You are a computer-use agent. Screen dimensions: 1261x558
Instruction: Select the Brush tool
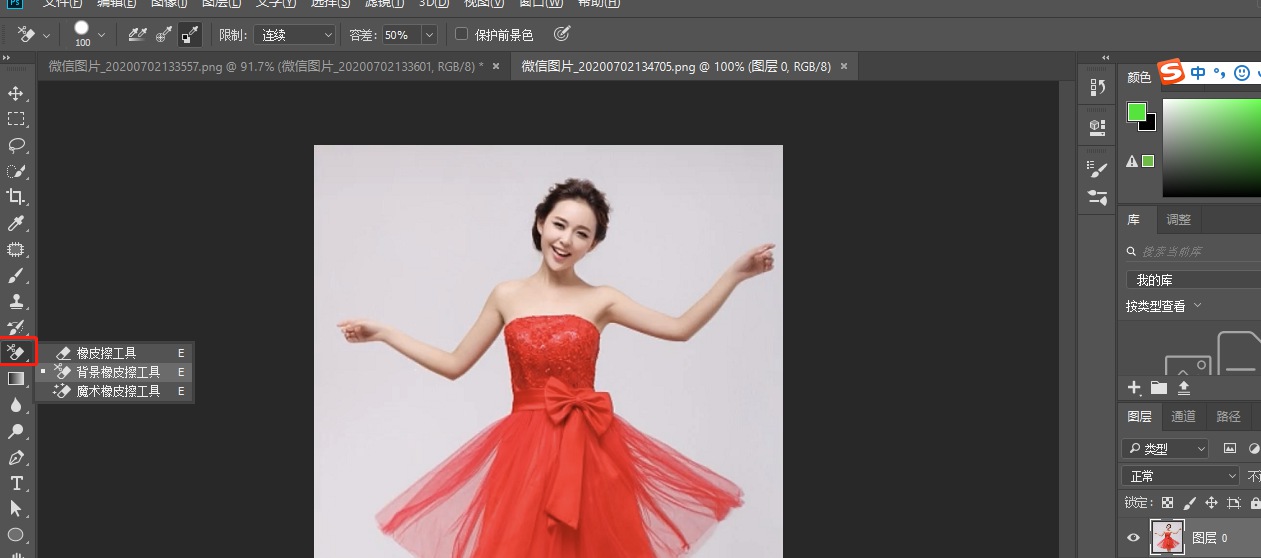coord(16,275)
